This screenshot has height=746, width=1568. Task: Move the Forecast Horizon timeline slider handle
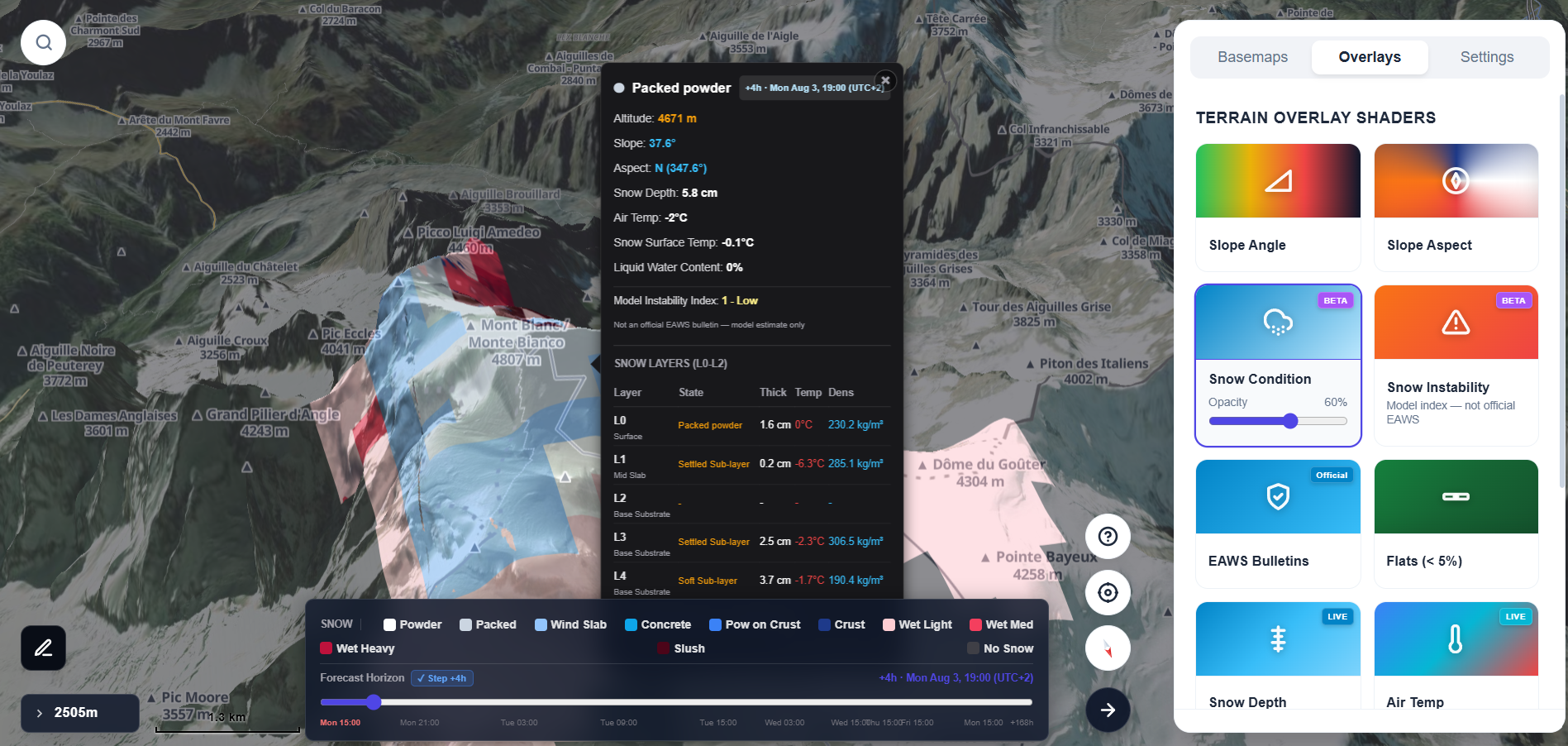coord(374,702)
